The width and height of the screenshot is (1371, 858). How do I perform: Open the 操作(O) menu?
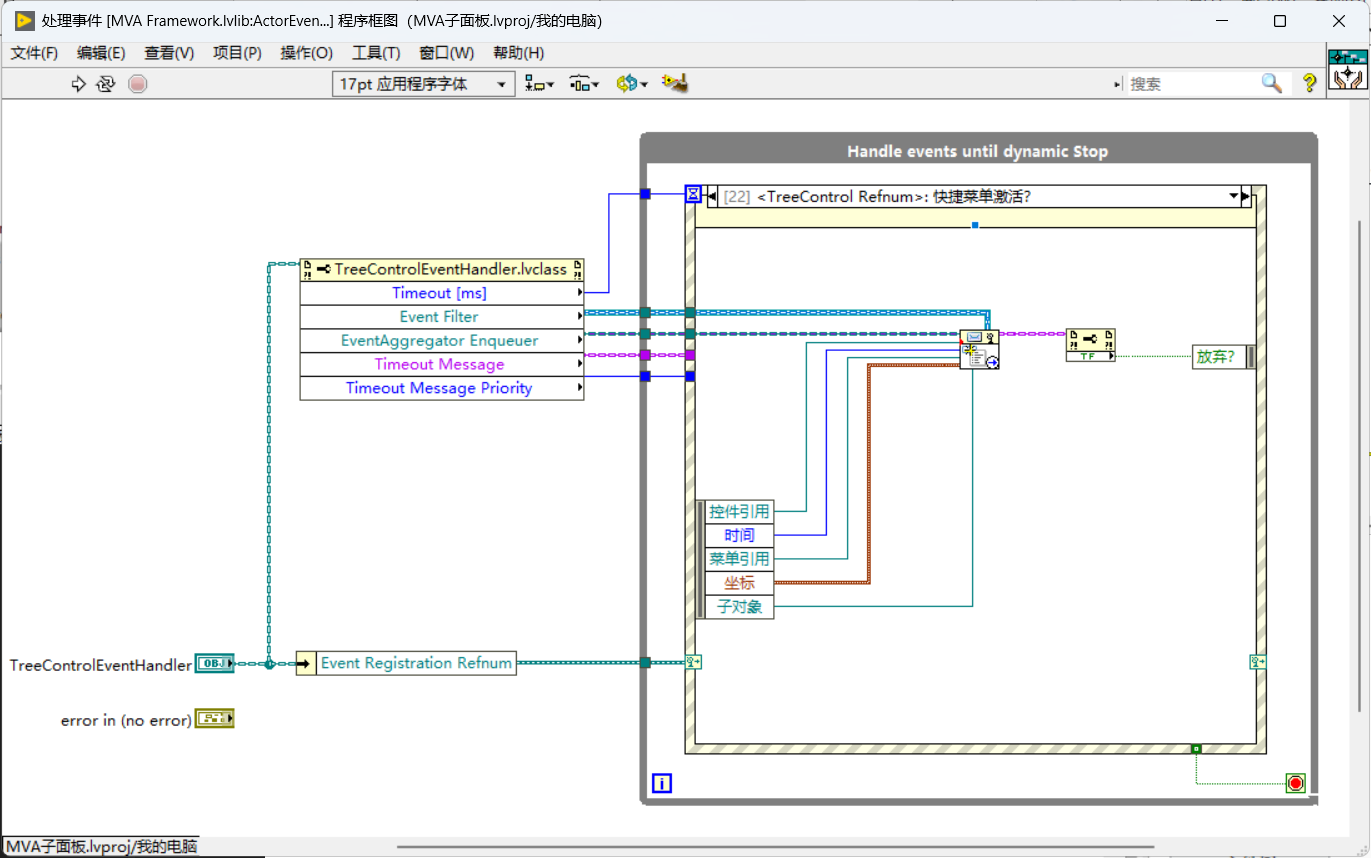pyautogui.click(x=306, y=53)
